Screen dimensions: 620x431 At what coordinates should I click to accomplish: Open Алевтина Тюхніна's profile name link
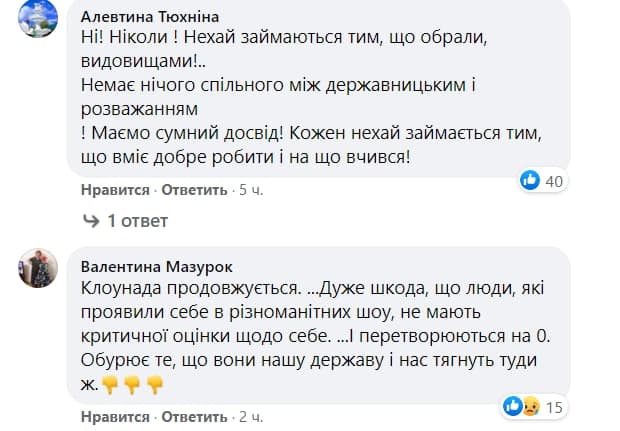[x=149, y=16]
